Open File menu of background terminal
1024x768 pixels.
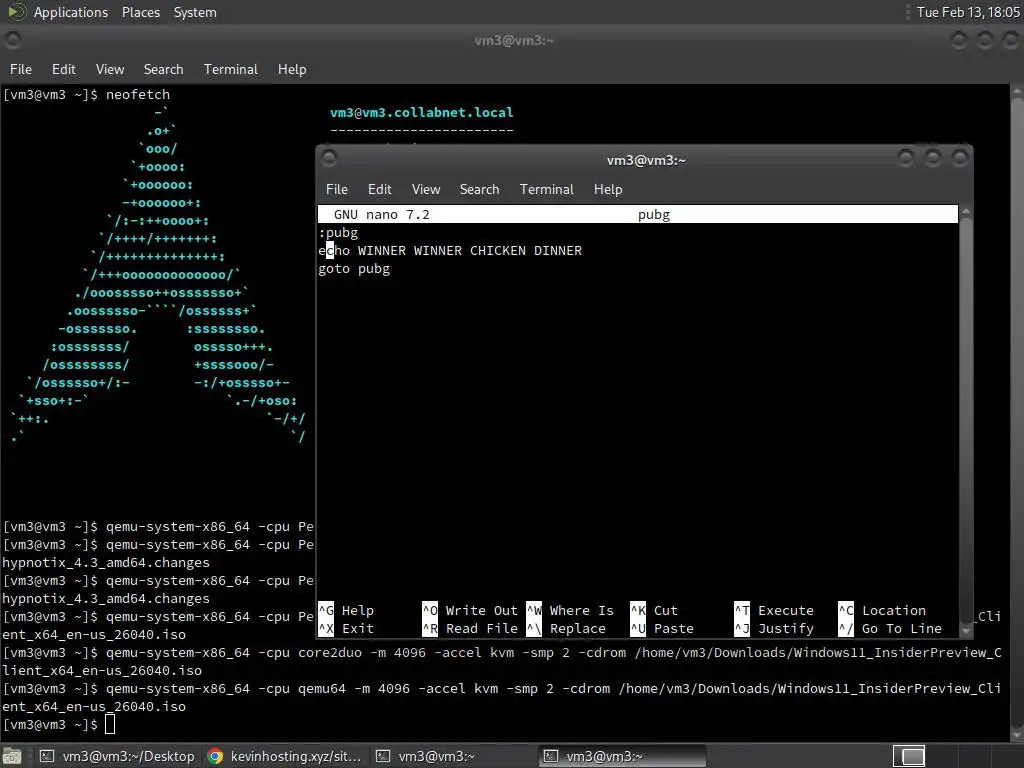[x=20, y=69]
